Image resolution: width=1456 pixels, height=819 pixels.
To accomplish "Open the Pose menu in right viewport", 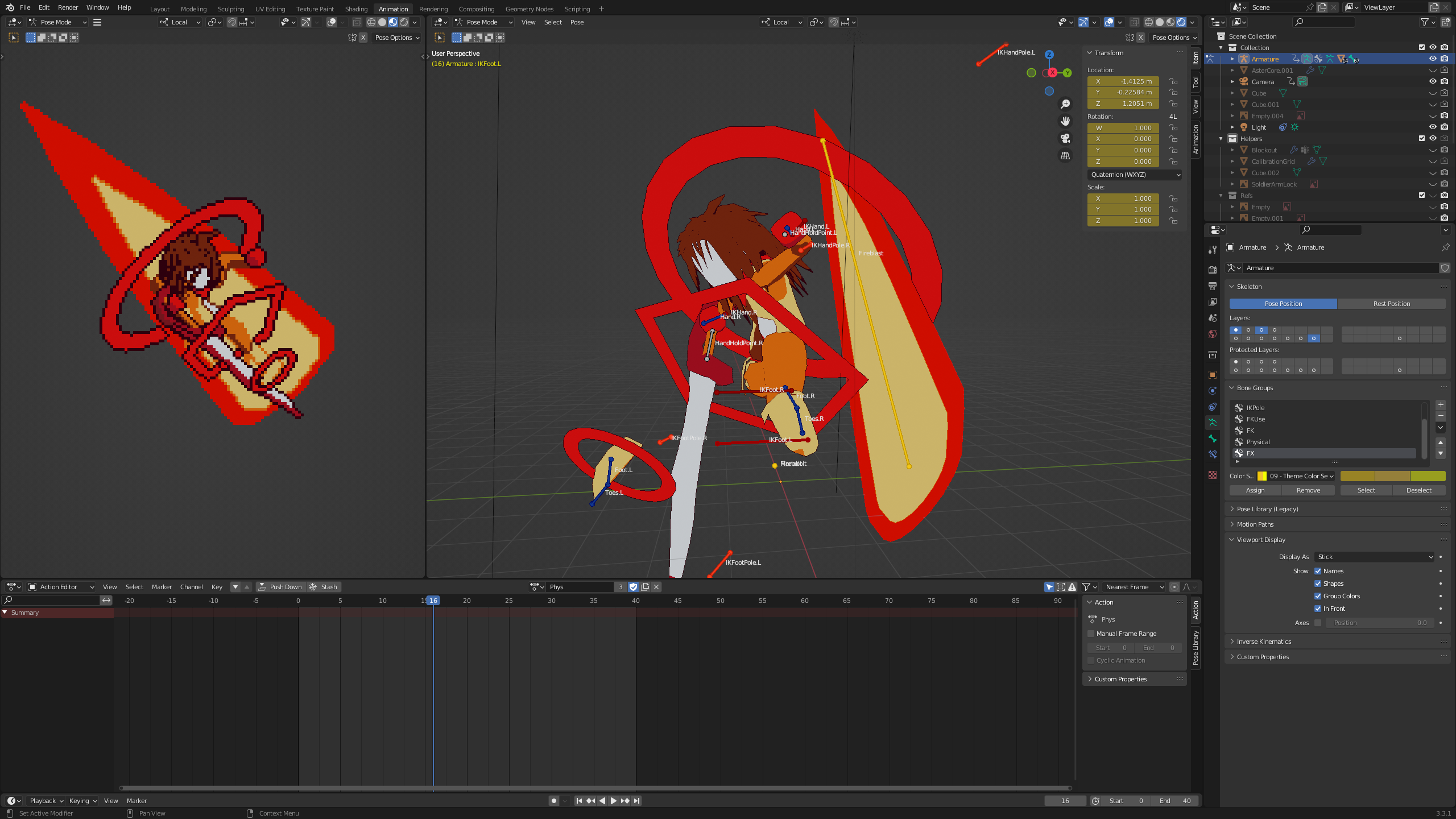I will click(577, 22).
